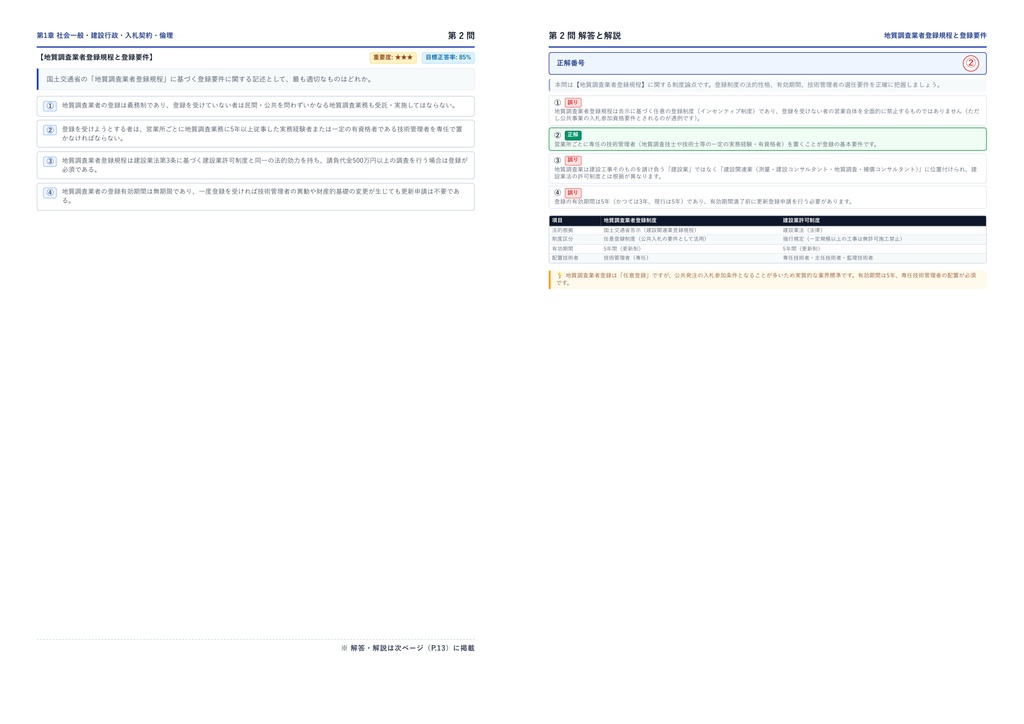Click the 誤り badge beside explanation ③

click(573, 160)
